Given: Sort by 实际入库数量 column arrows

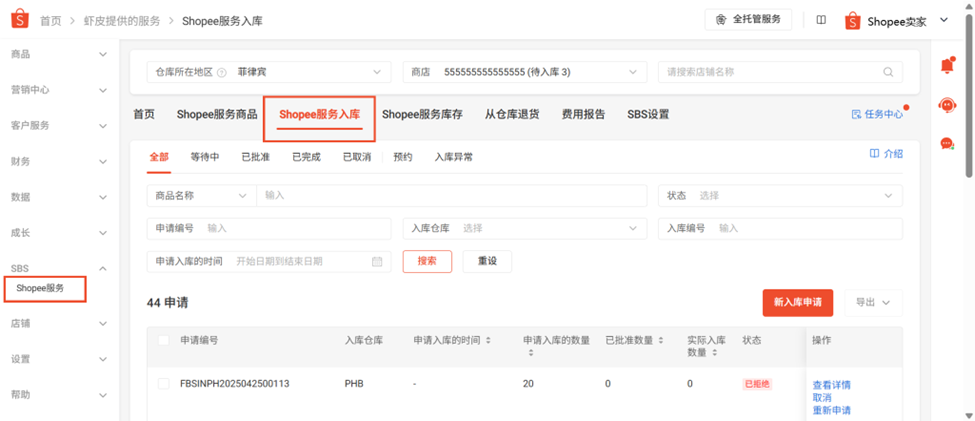Looking at the screenshot, I should pos(714,353).
